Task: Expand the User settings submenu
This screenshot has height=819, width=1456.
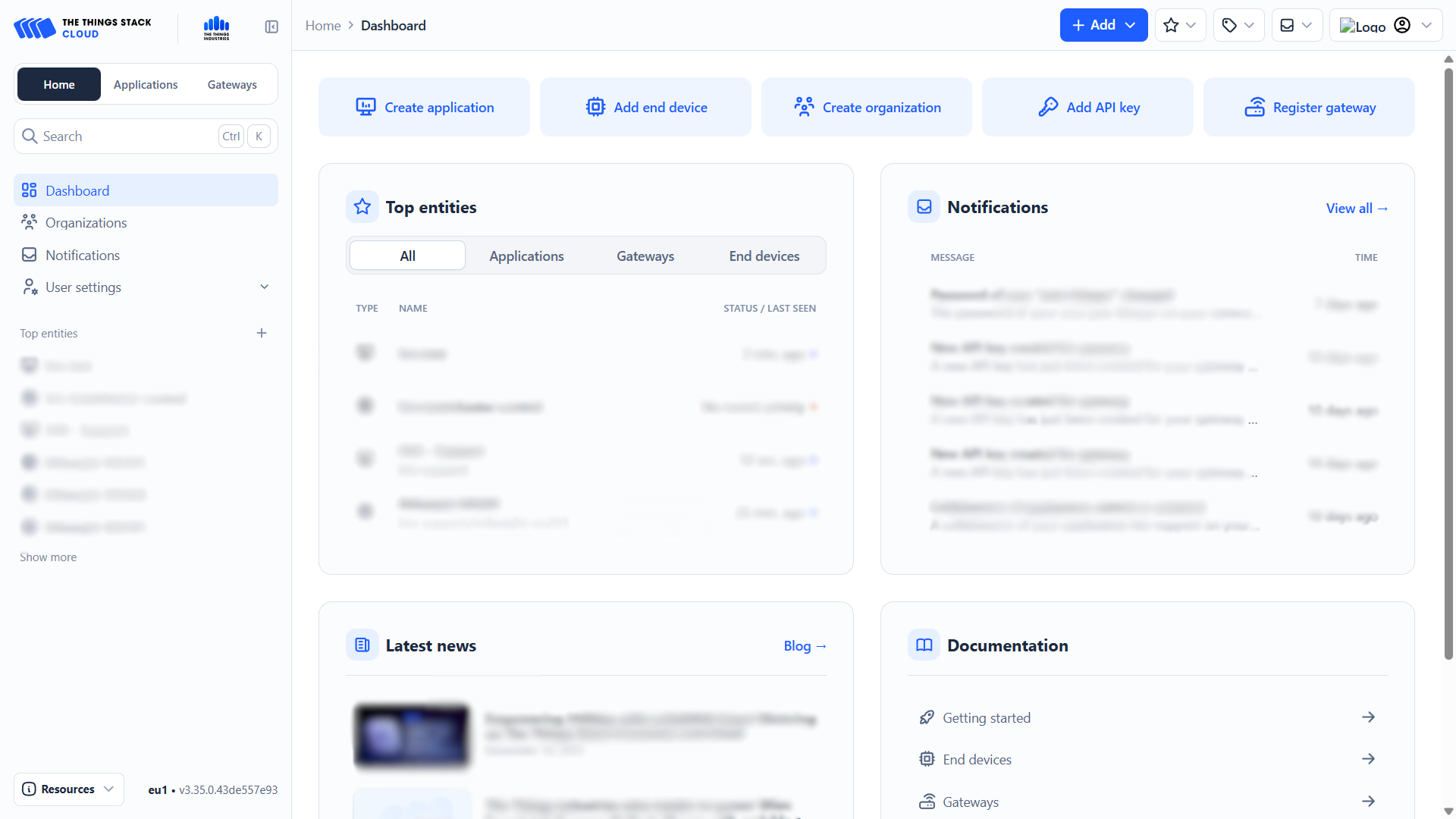Action: [265, 287]
